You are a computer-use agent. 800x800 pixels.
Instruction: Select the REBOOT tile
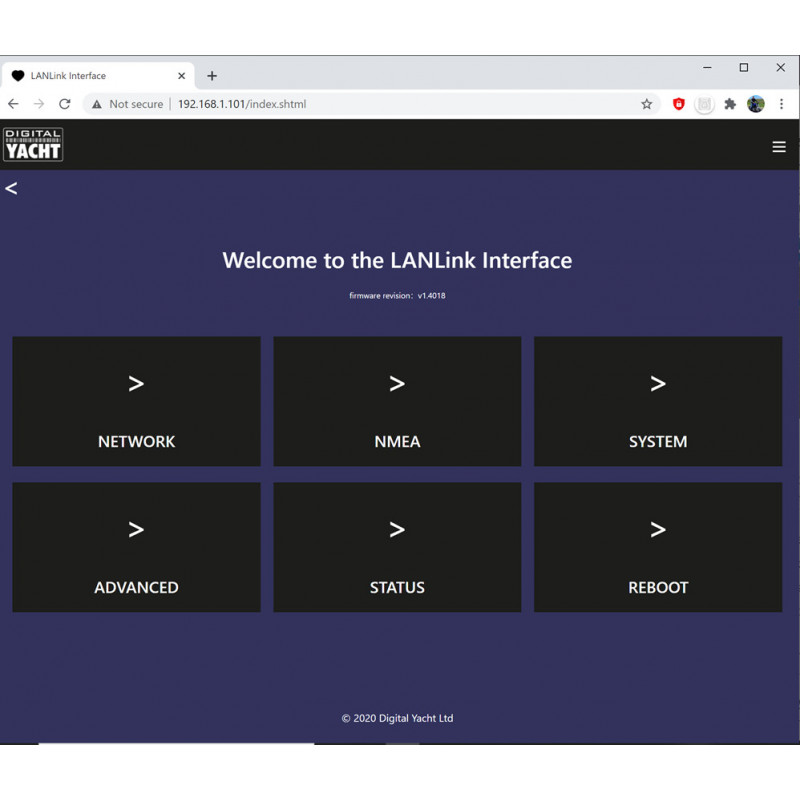(x=658, y=547)
